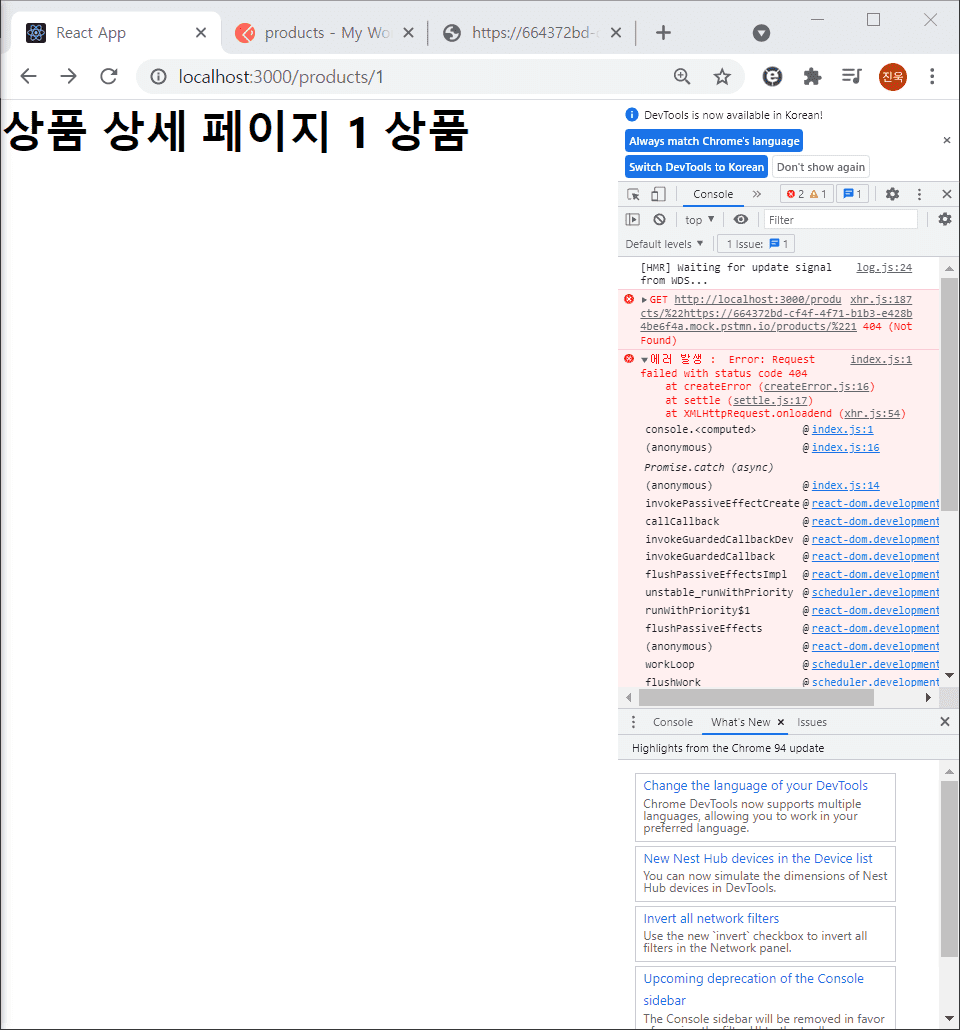Open the createError.js:16 link
Image resolution: width=960 pixels, height=1030 pixels.
pos(816,387)
